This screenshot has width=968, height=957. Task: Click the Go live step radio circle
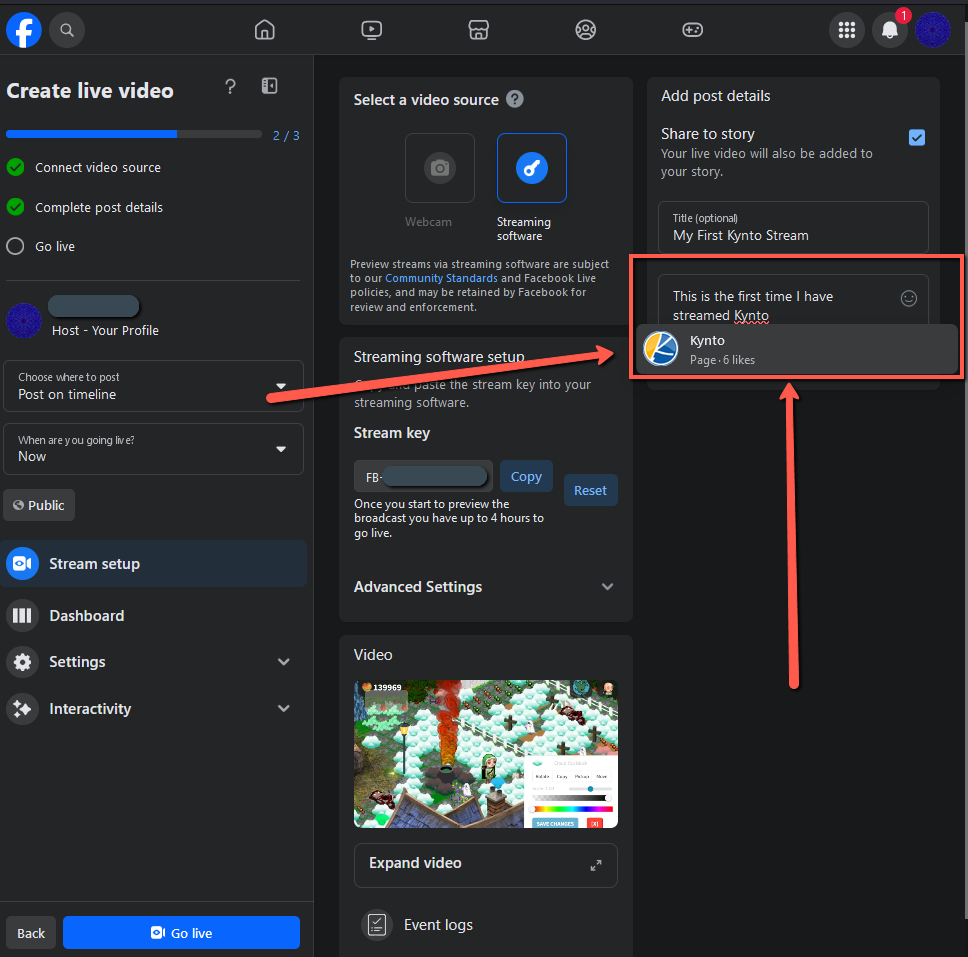coord(15,246)
